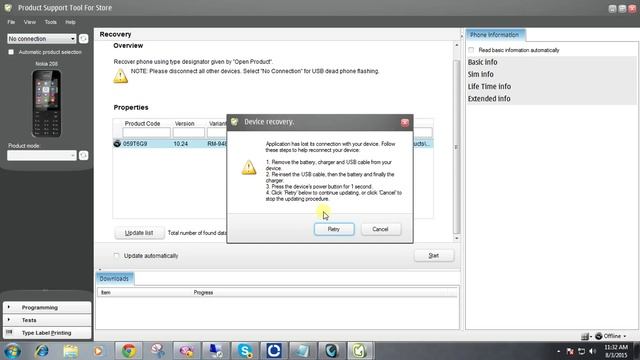Open the File menu
The image size is (640, 360).
11,22
